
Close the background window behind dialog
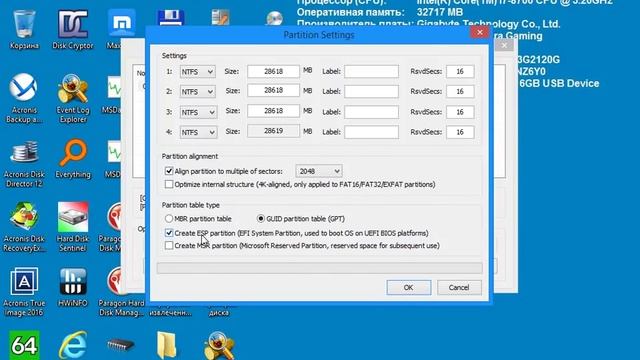click(x=504, y=45)
